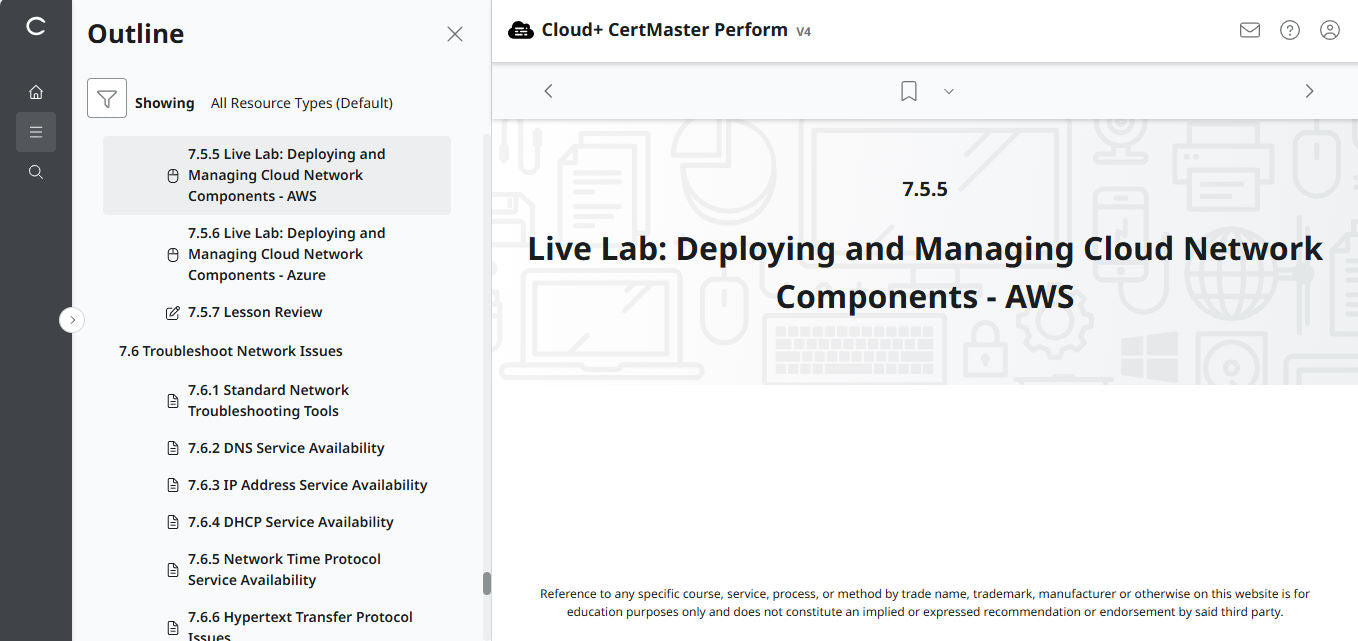The height and width of the screenshot is (641, 1358).
Task: Select the Outline menu icon in sidebar
Action: [36, 131]
